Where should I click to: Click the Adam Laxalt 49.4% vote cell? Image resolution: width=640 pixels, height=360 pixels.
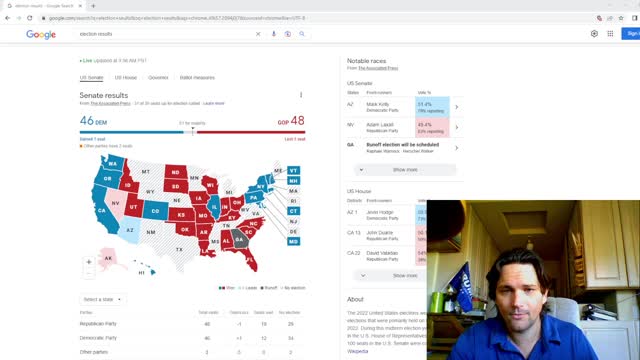432,127
